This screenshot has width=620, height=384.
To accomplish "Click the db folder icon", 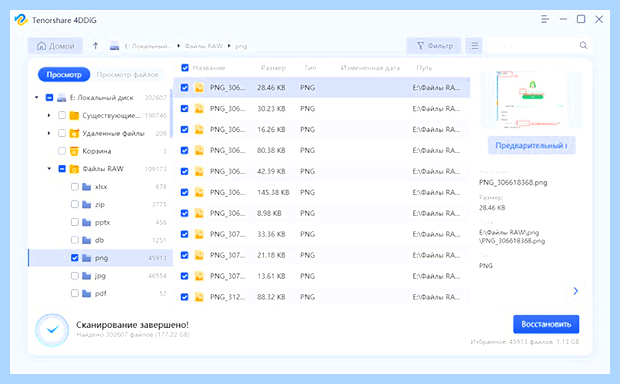I will click(x=87, y=240).
